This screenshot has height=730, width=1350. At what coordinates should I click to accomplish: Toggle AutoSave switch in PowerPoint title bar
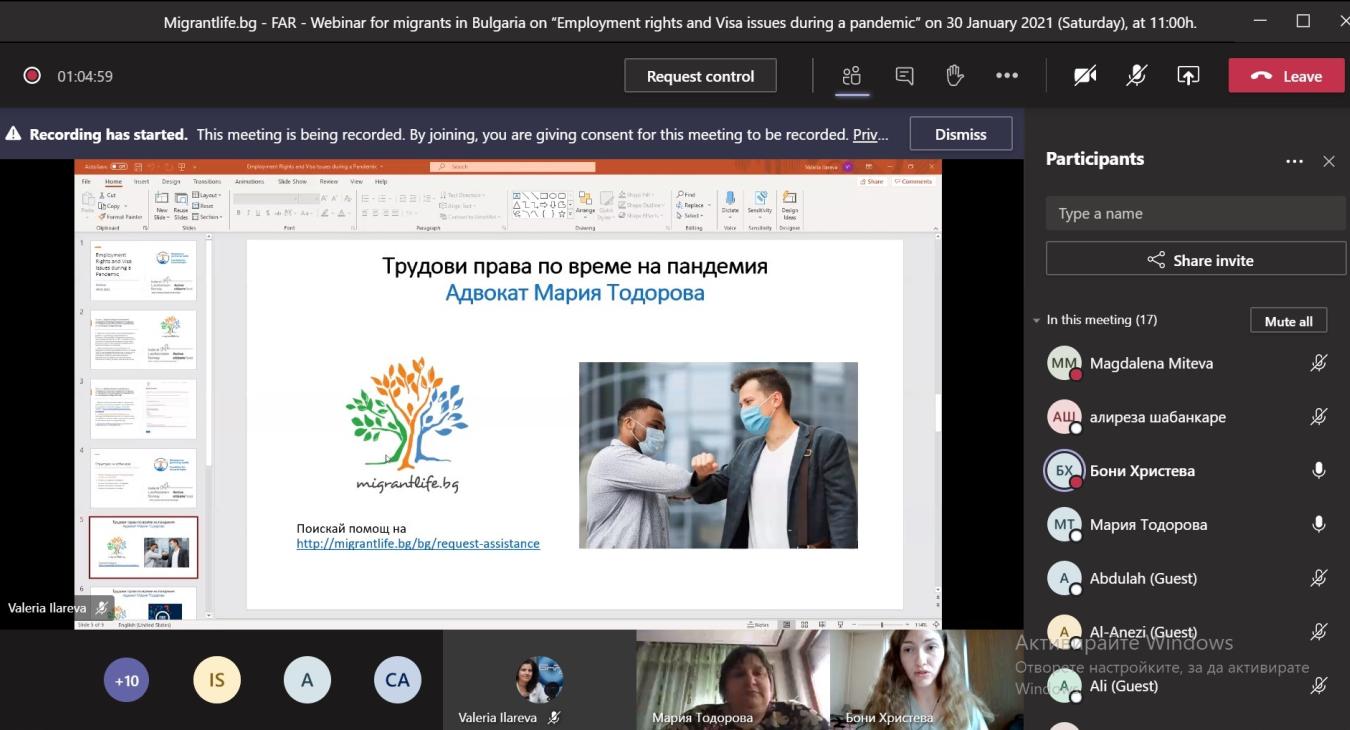point(119,166)
